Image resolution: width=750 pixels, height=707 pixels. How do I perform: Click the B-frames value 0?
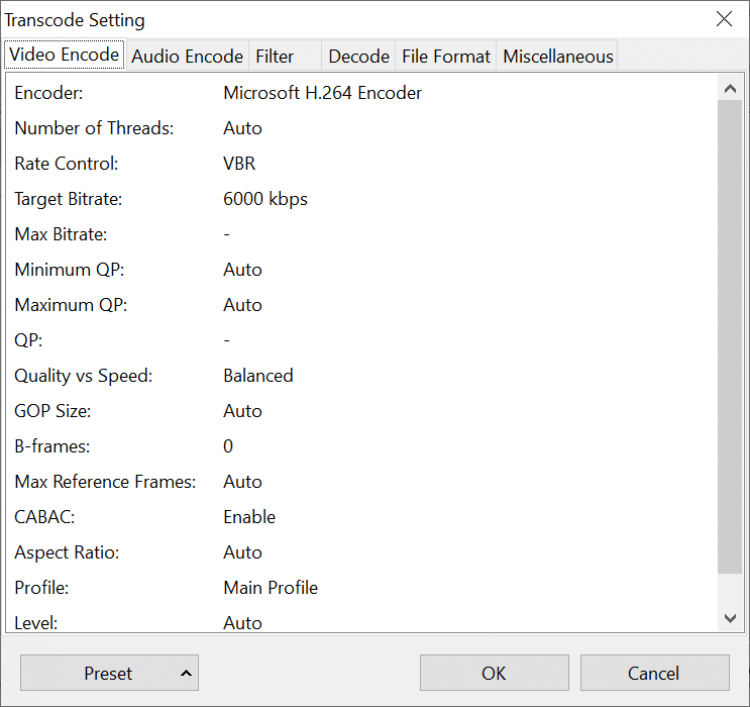[228, 446]
